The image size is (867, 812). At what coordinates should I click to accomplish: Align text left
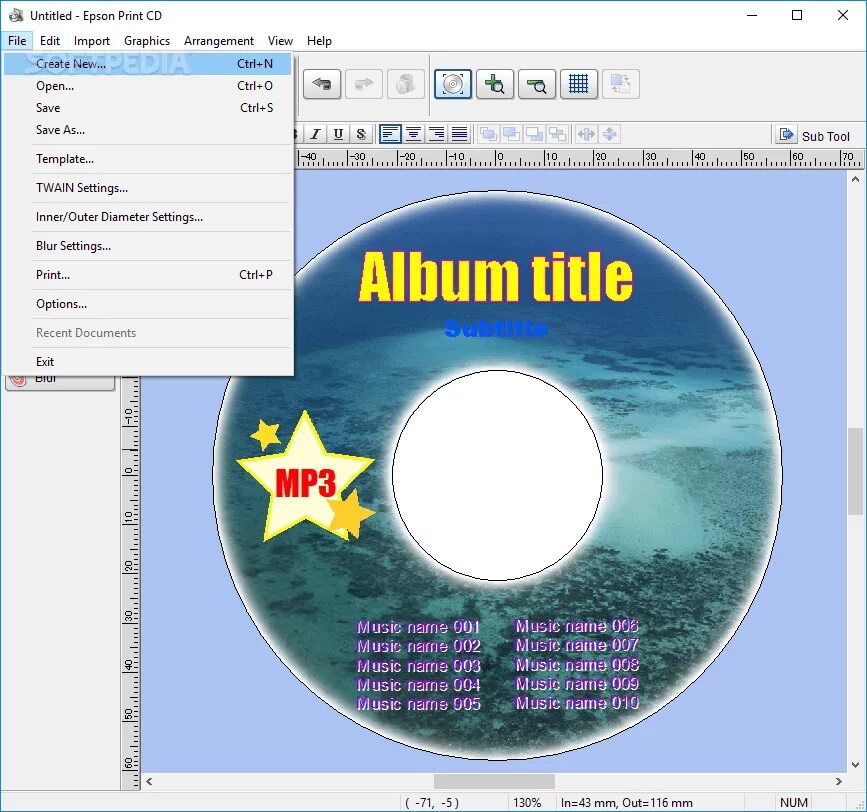390,134
